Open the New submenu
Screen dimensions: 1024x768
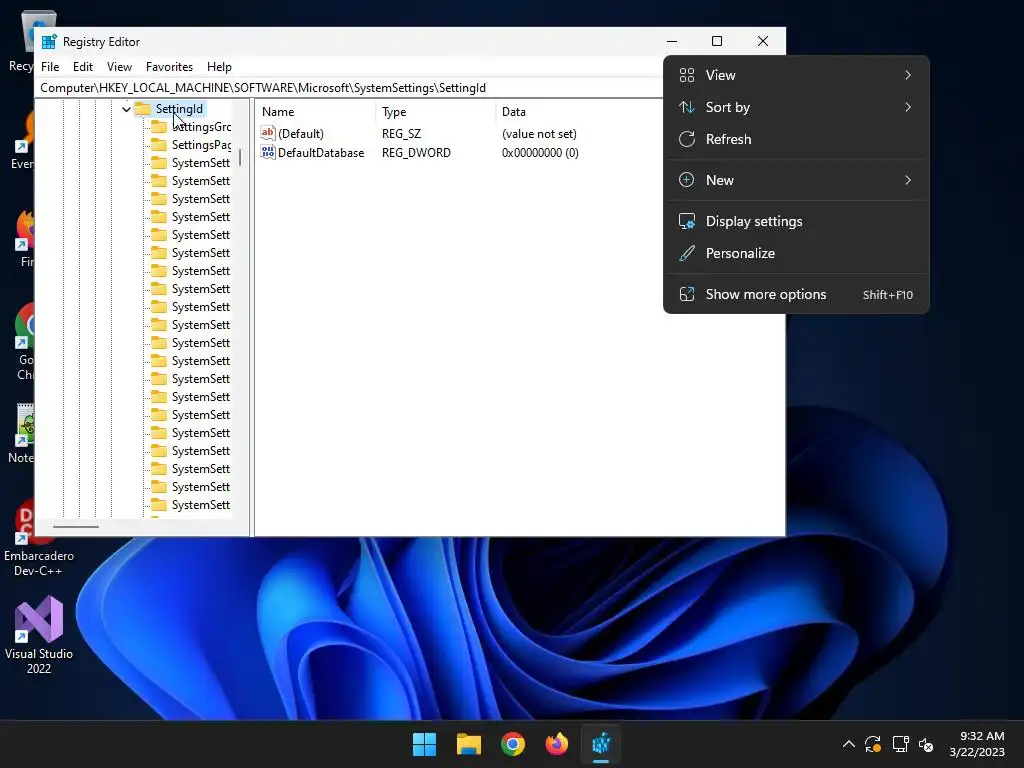[796, 180]
